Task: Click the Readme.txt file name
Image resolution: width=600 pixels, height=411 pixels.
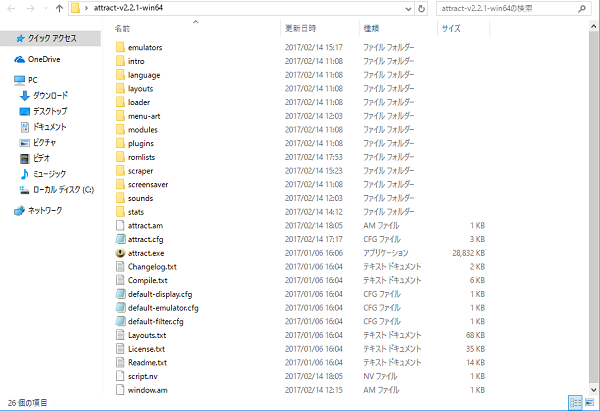Action: 147,362
